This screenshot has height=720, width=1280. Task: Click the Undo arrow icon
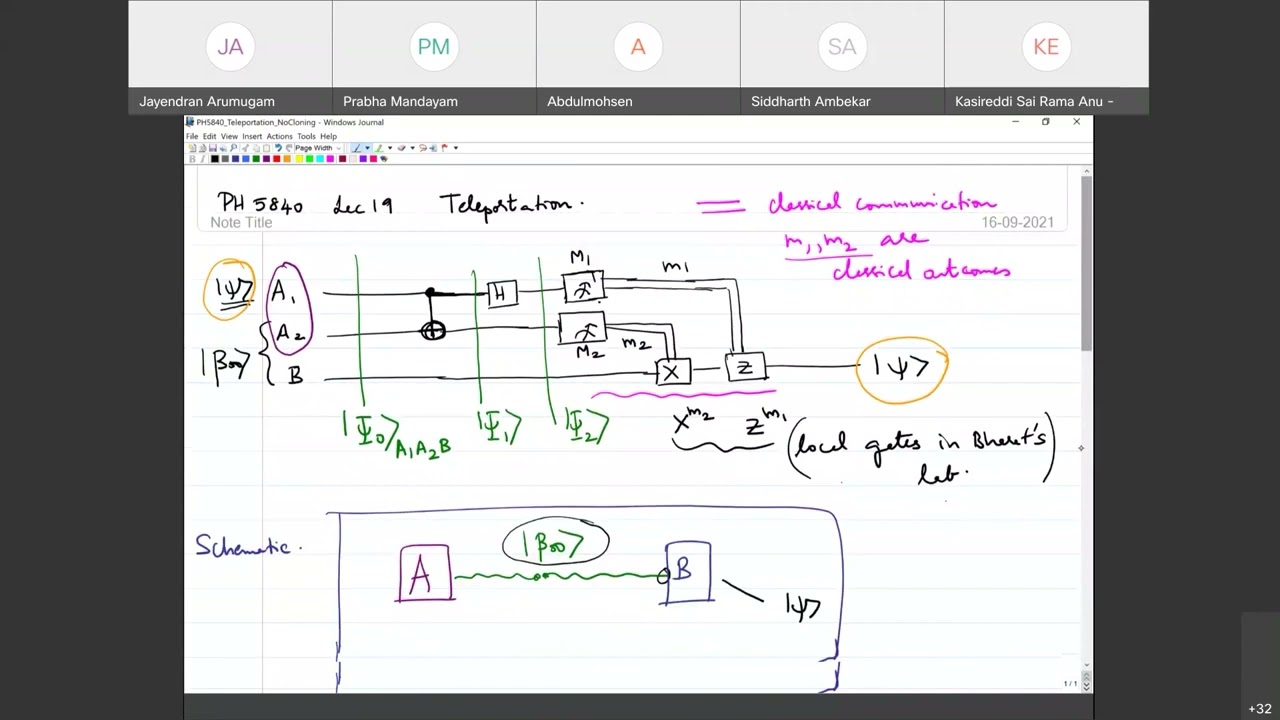tap(278, 148)
